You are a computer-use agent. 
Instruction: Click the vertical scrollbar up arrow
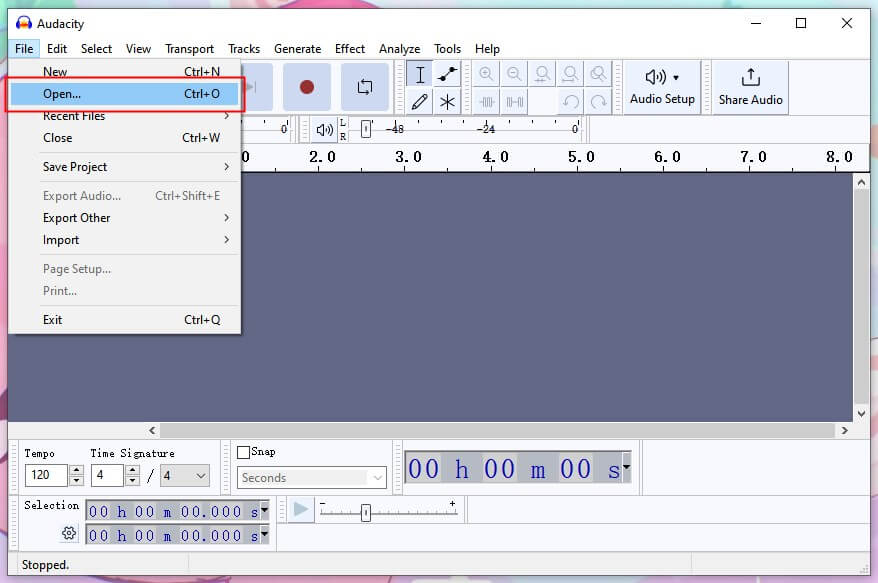[861, 182]
